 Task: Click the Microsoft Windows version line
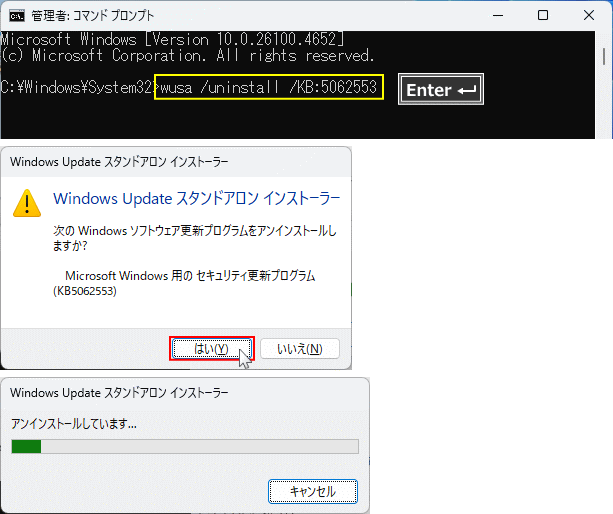(x=173, y=39)
